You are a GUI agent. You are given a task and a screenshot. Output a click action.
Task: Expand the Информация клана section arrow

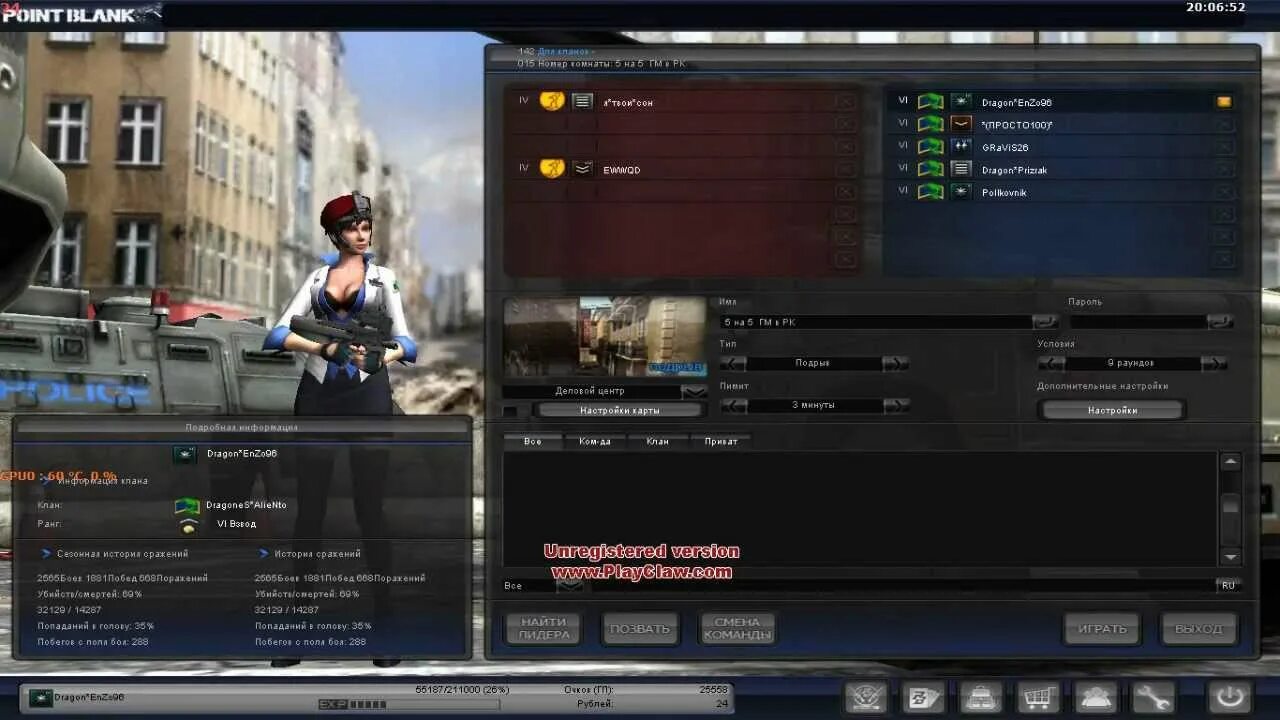coord(46,480)
